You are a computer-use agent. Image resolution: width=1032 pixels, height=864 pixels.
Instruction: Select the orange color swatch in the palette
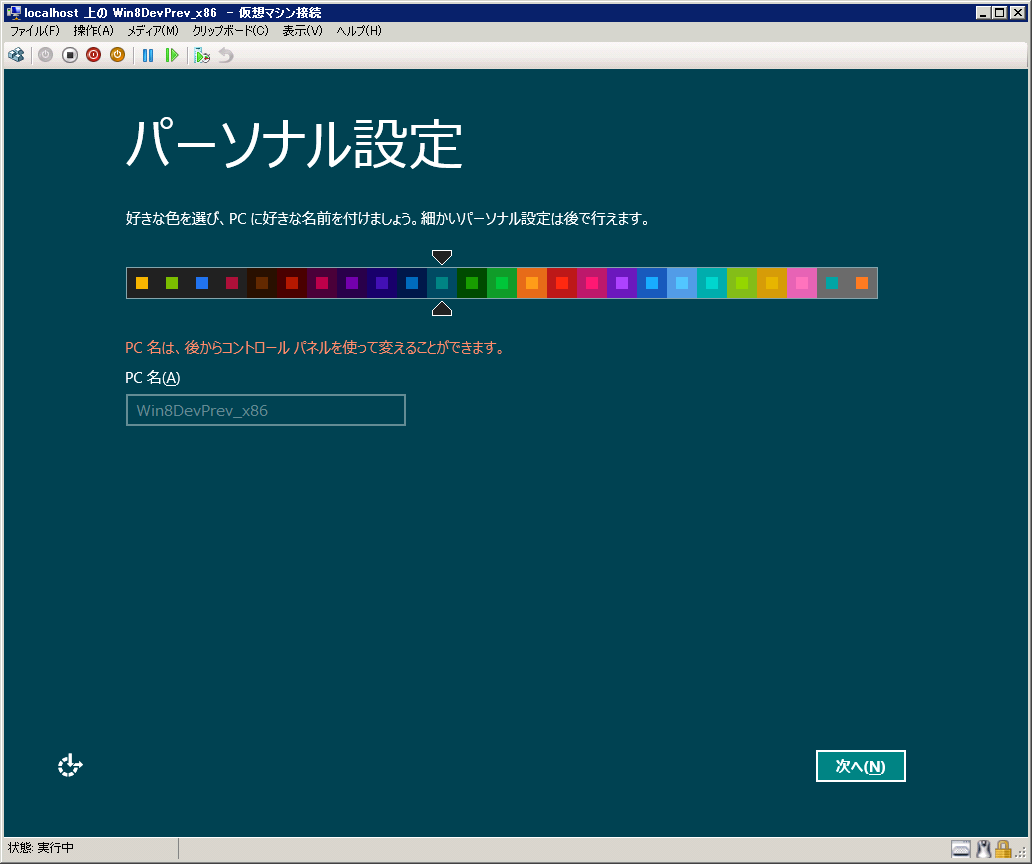point(532,283)
